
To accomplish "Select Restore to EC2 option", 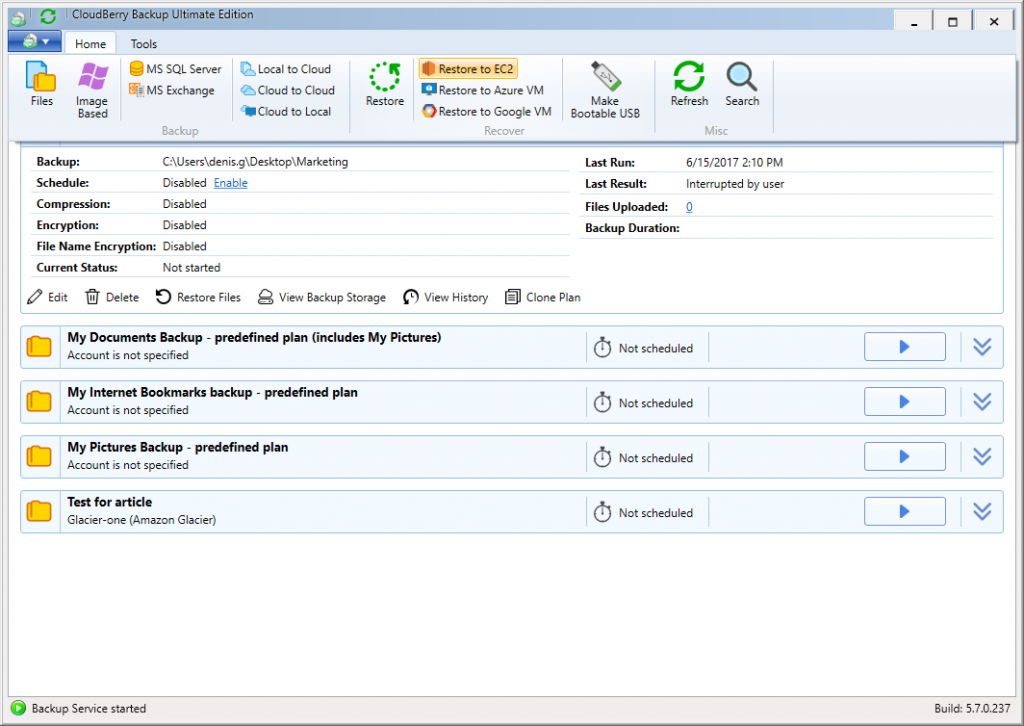I will coord(467,68).
